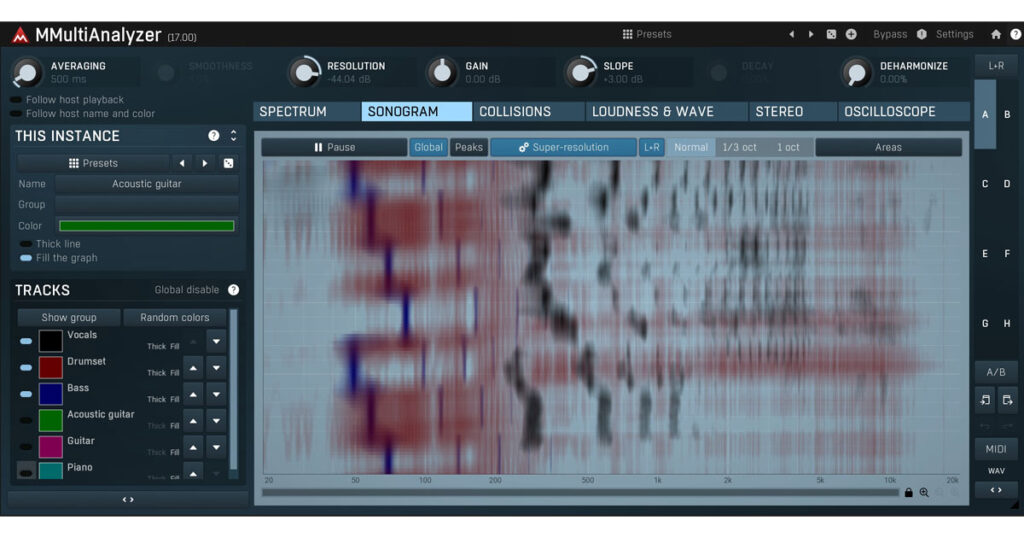
Task: Click the copy settings icon under A/B
Action: pos(985,400)
